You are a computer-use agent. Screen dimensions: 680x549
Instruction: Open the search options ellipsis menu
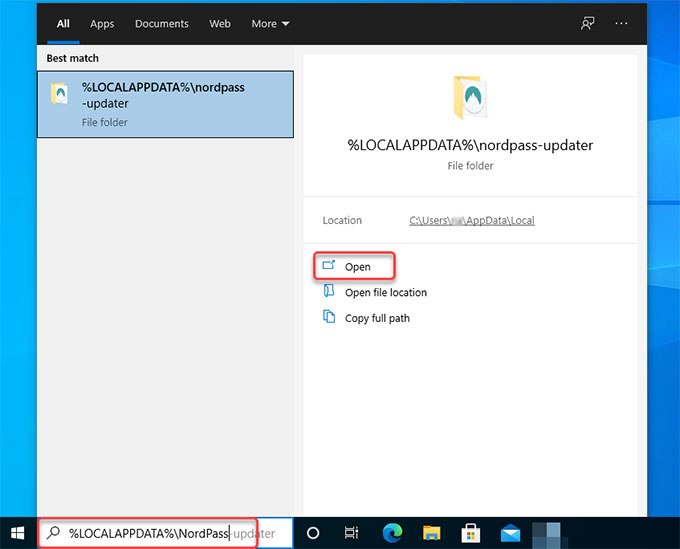click(x=621, y=23)
